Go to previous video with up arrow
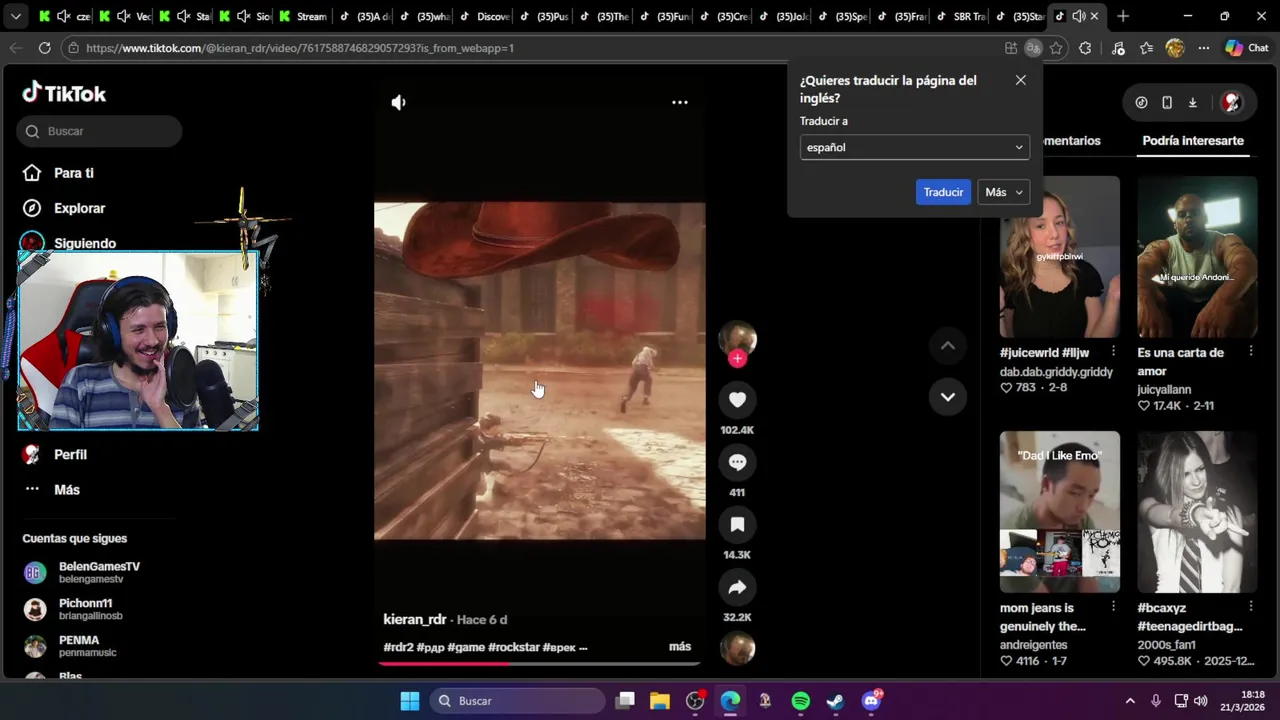The width and height of the screenshot is (1280, 720). [x=947, y=346]
